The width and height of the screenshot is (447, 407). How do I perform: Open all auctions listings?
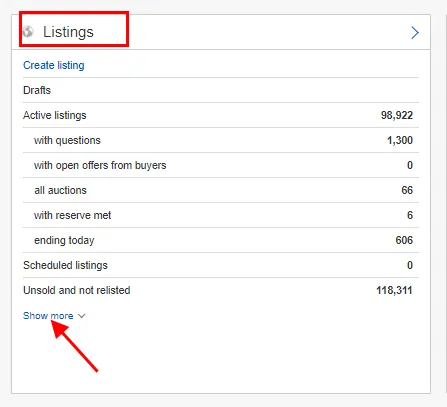click(60, 190)
